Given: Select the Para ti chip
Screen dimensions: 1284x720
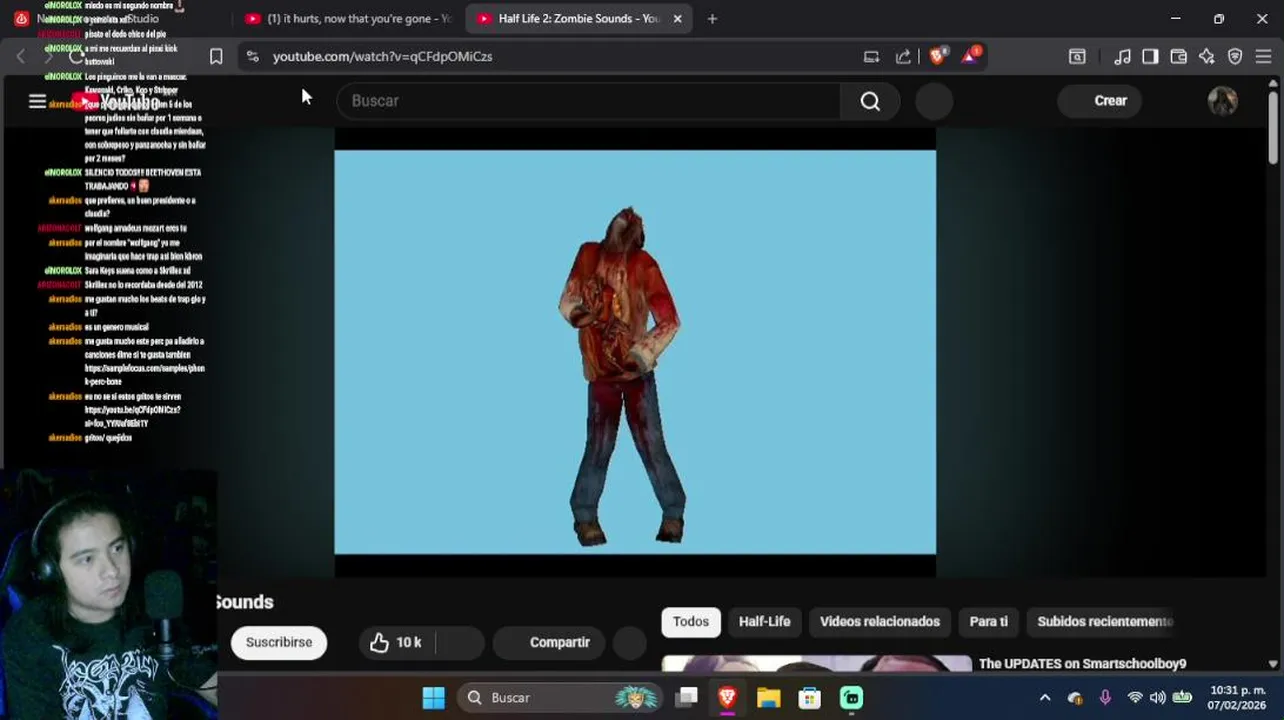Looking at the screenshot, I should pyautogui.click(x=988, y=621).
